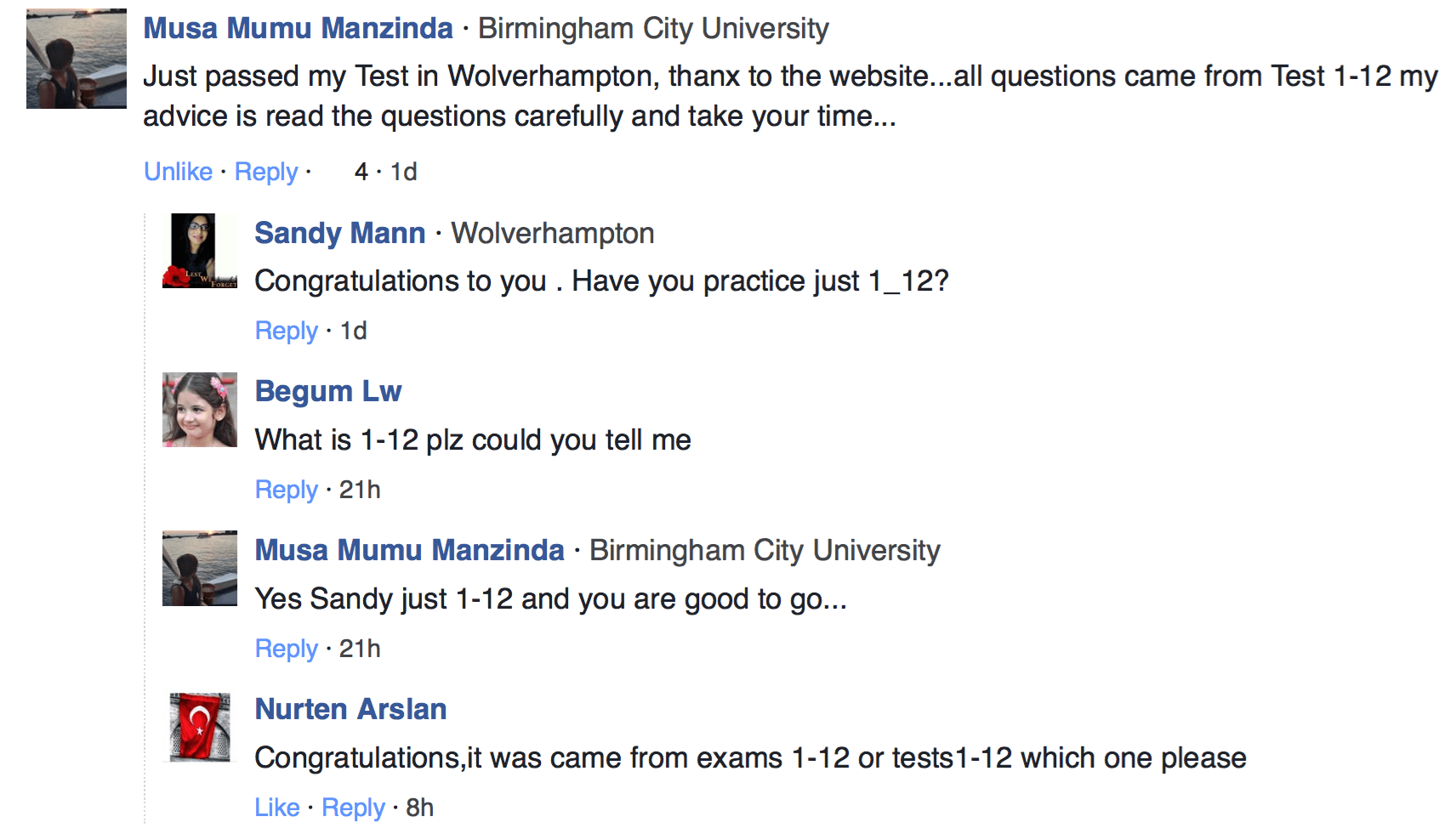Open Musa Mumu Manzinda's top comment avatar
Image resolution: width=1456 pixels, height=828 pixels.
[77, 59]
